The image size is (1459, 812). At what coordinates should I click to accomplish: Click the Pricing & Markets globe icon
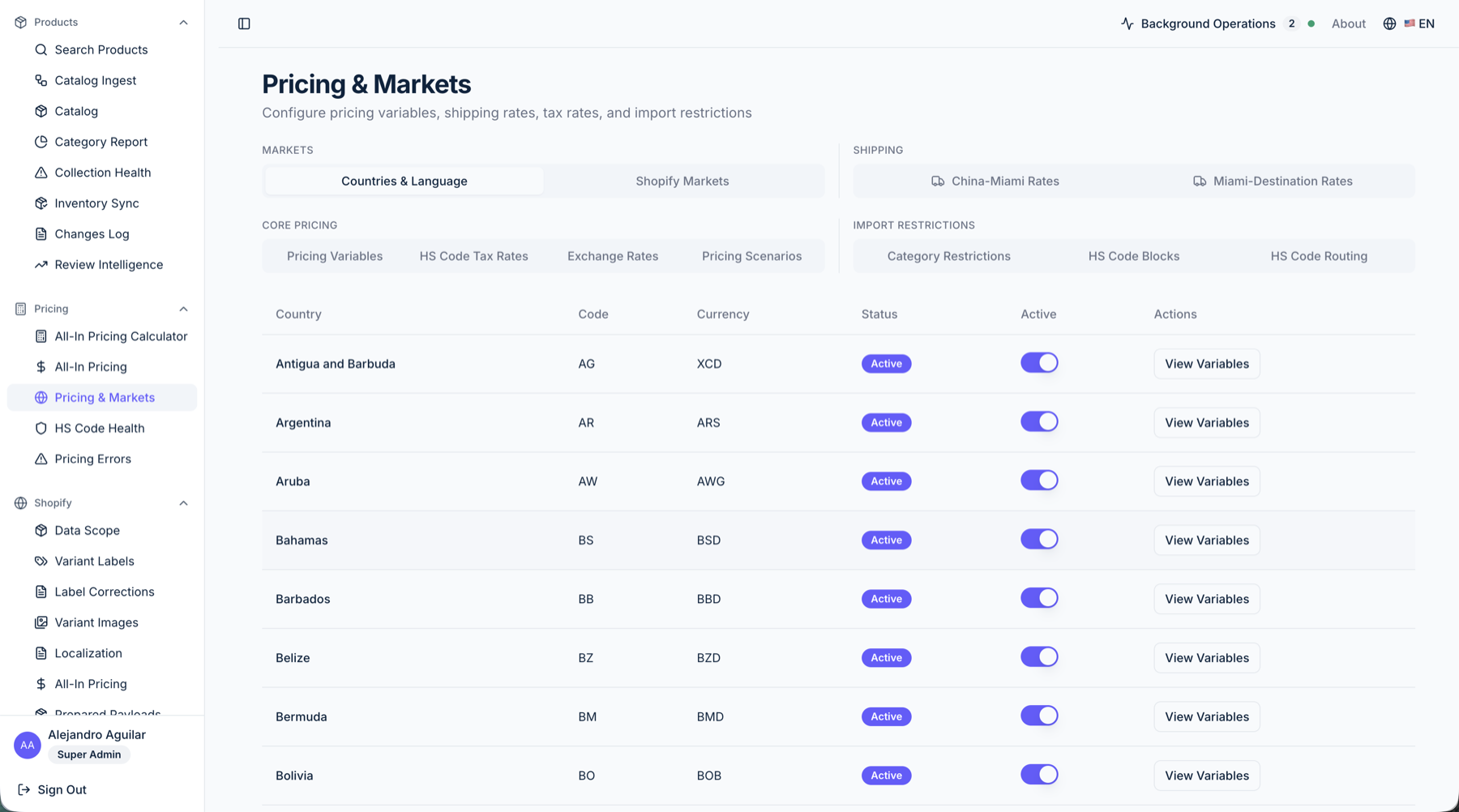click(x=41, y=398)
